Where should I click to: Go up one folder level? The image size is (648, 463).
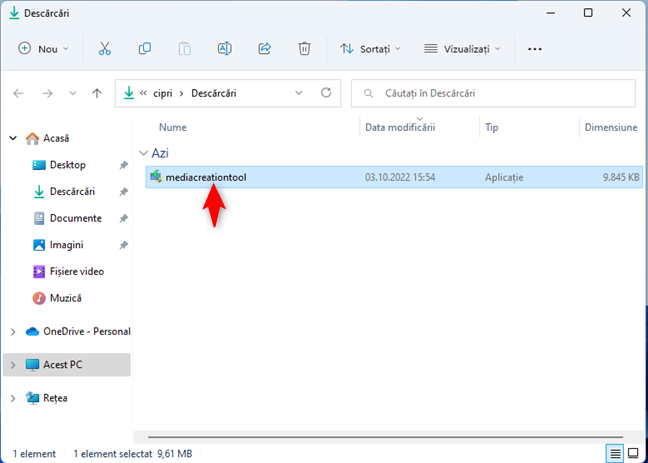click(97, 93)
